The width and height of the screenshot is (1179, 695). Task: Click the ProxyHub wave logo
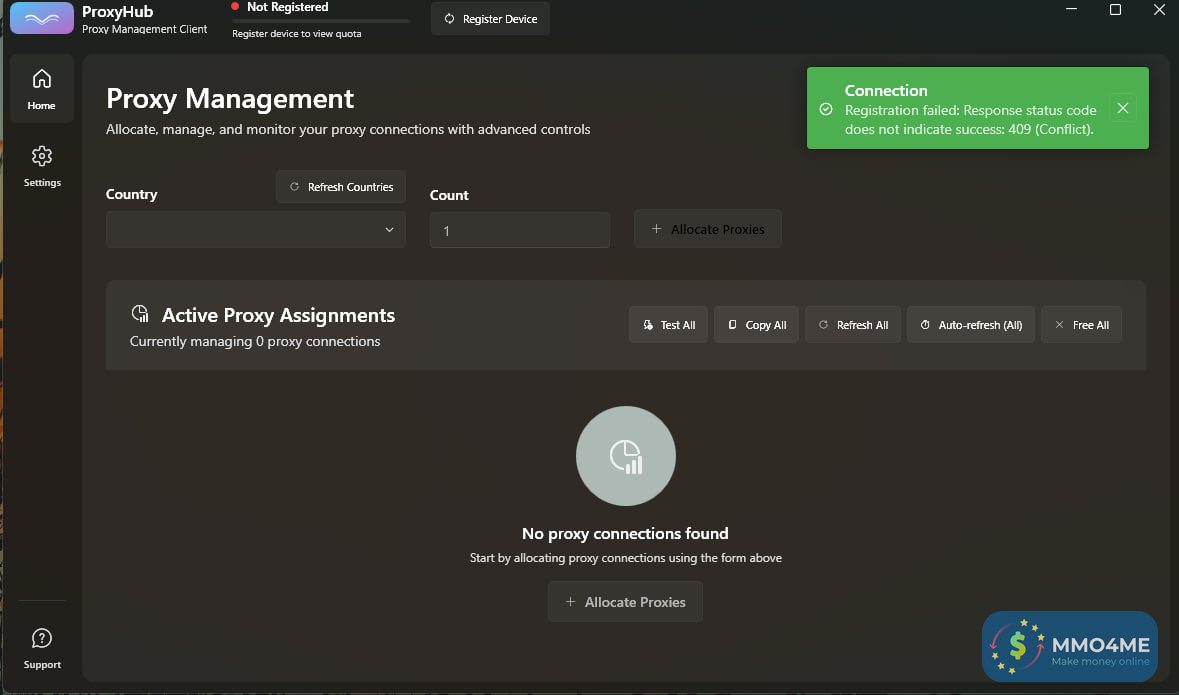[x=42, y=18]
